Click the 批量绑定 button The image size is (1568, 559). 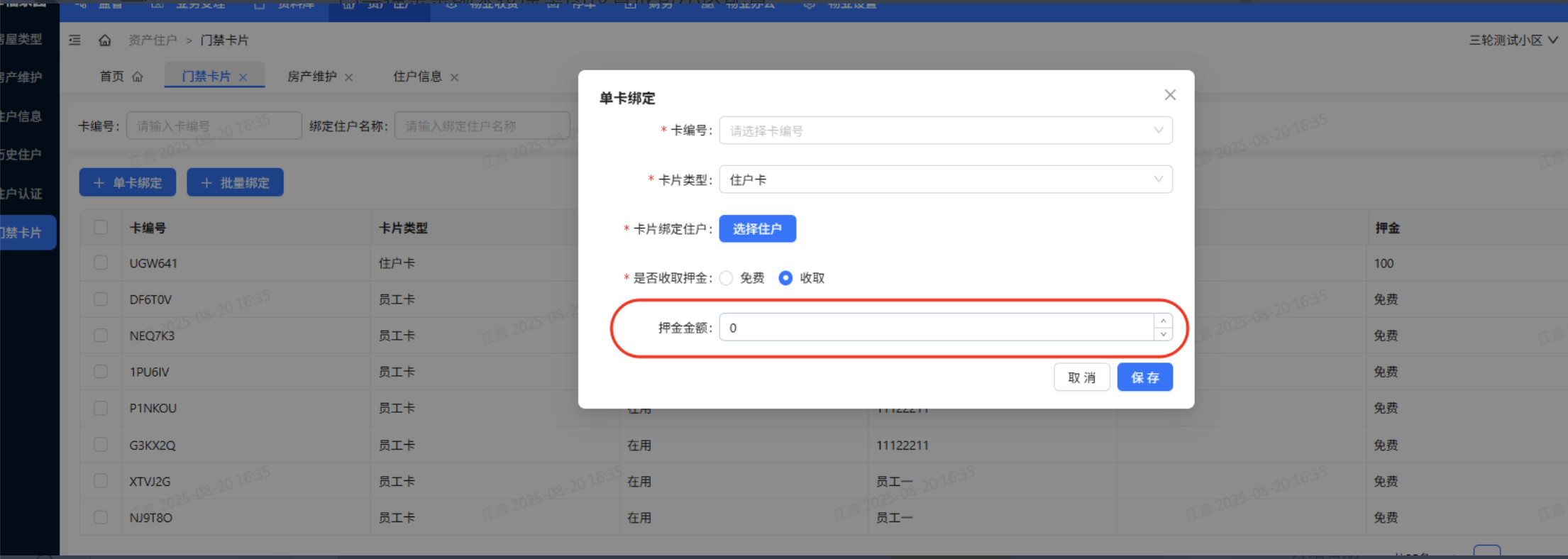pos(235,182)
